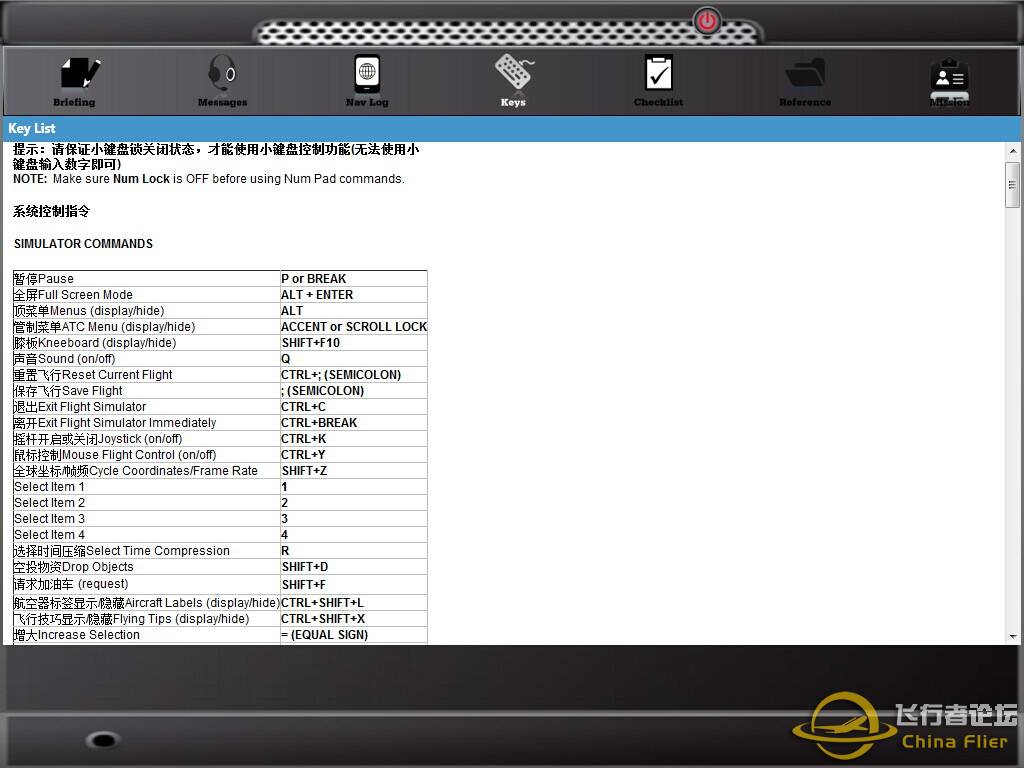Select the 顶菜单Menus (display/hide) row
The height and width of the screenshot is (768, 1024).
point(220,311)
